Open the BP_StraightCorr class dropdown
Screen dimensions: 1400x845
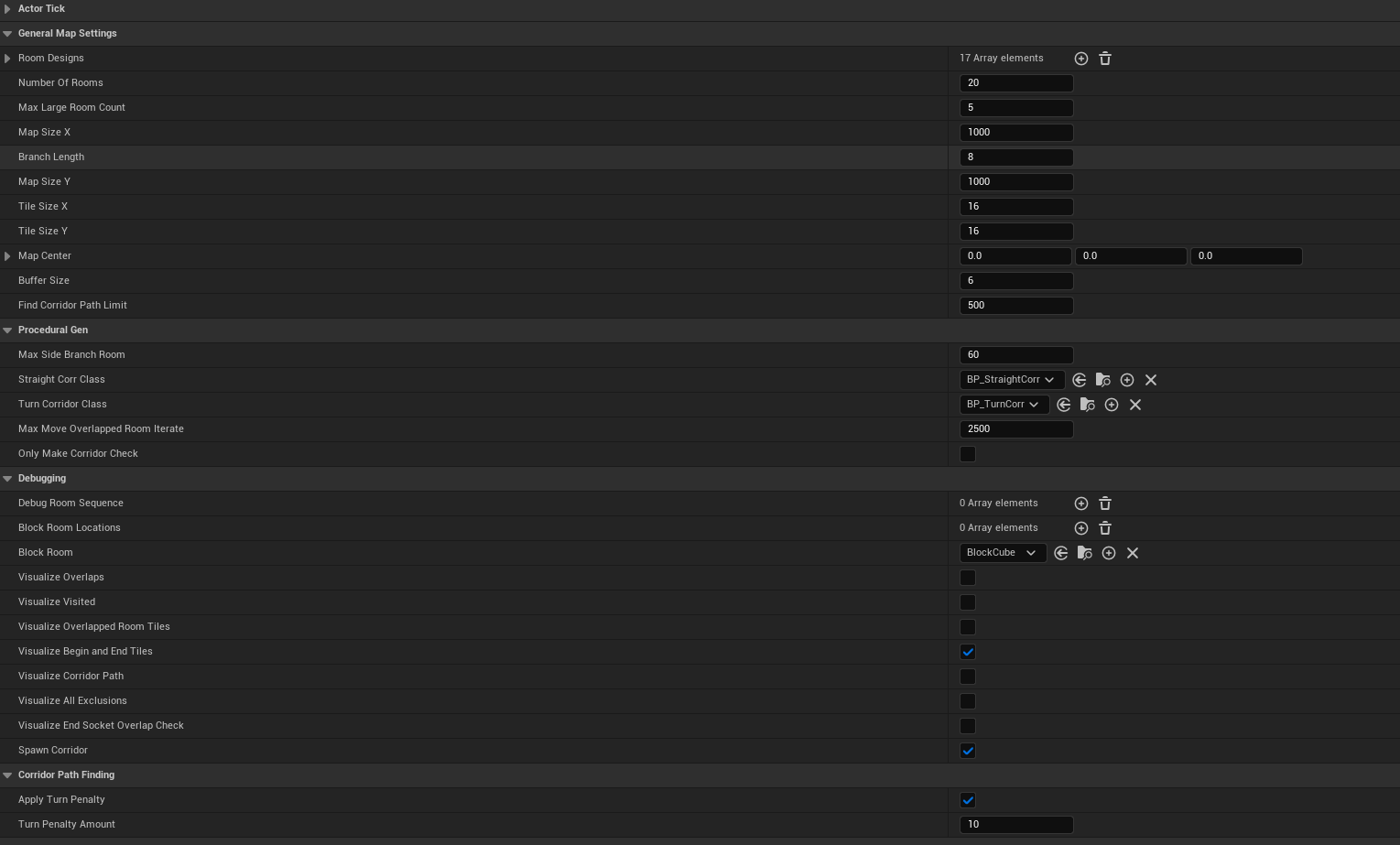point(1011,380)
